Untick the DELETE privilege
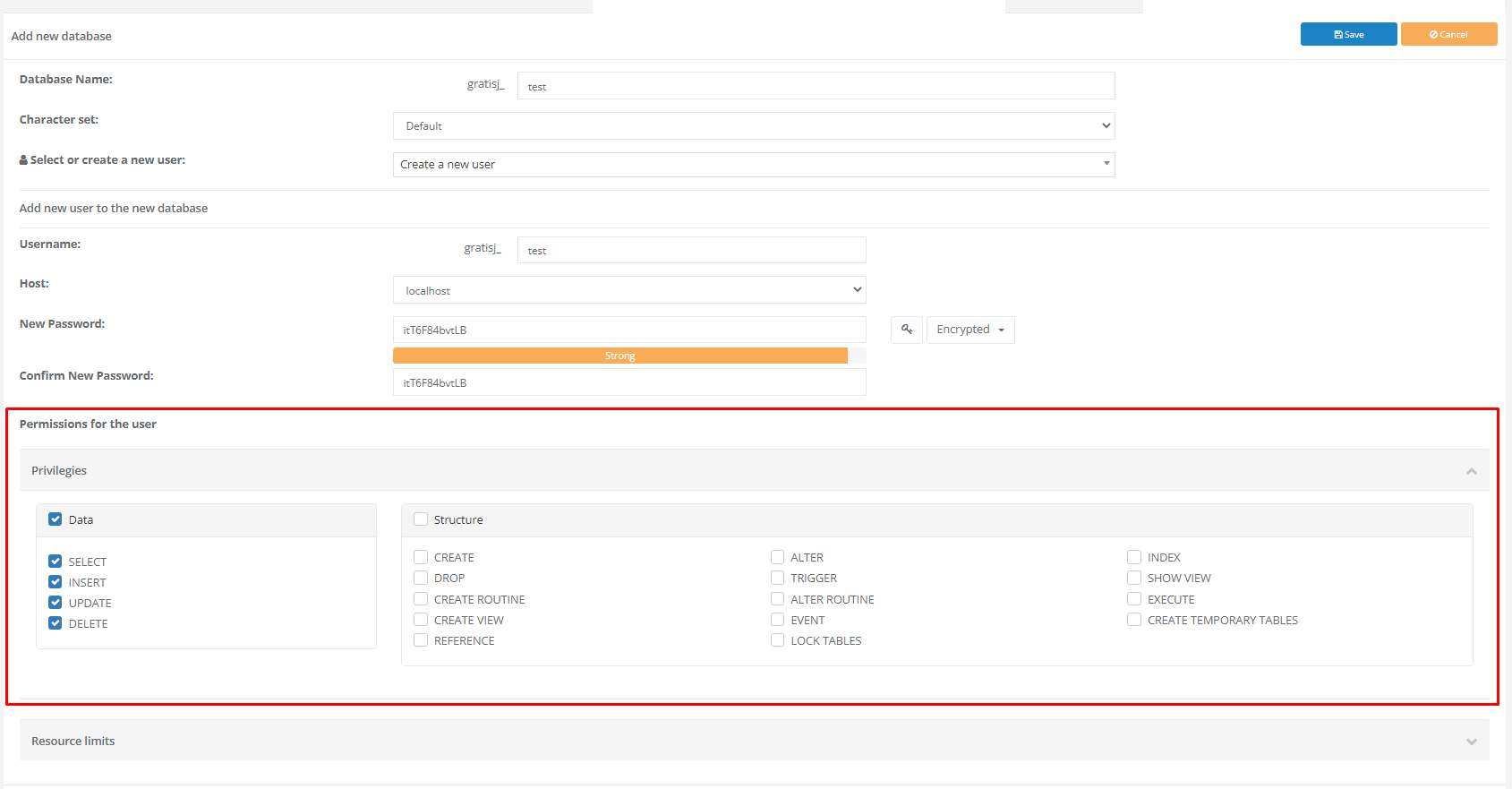Viewport: 1512px width, 789px height. 56,623
